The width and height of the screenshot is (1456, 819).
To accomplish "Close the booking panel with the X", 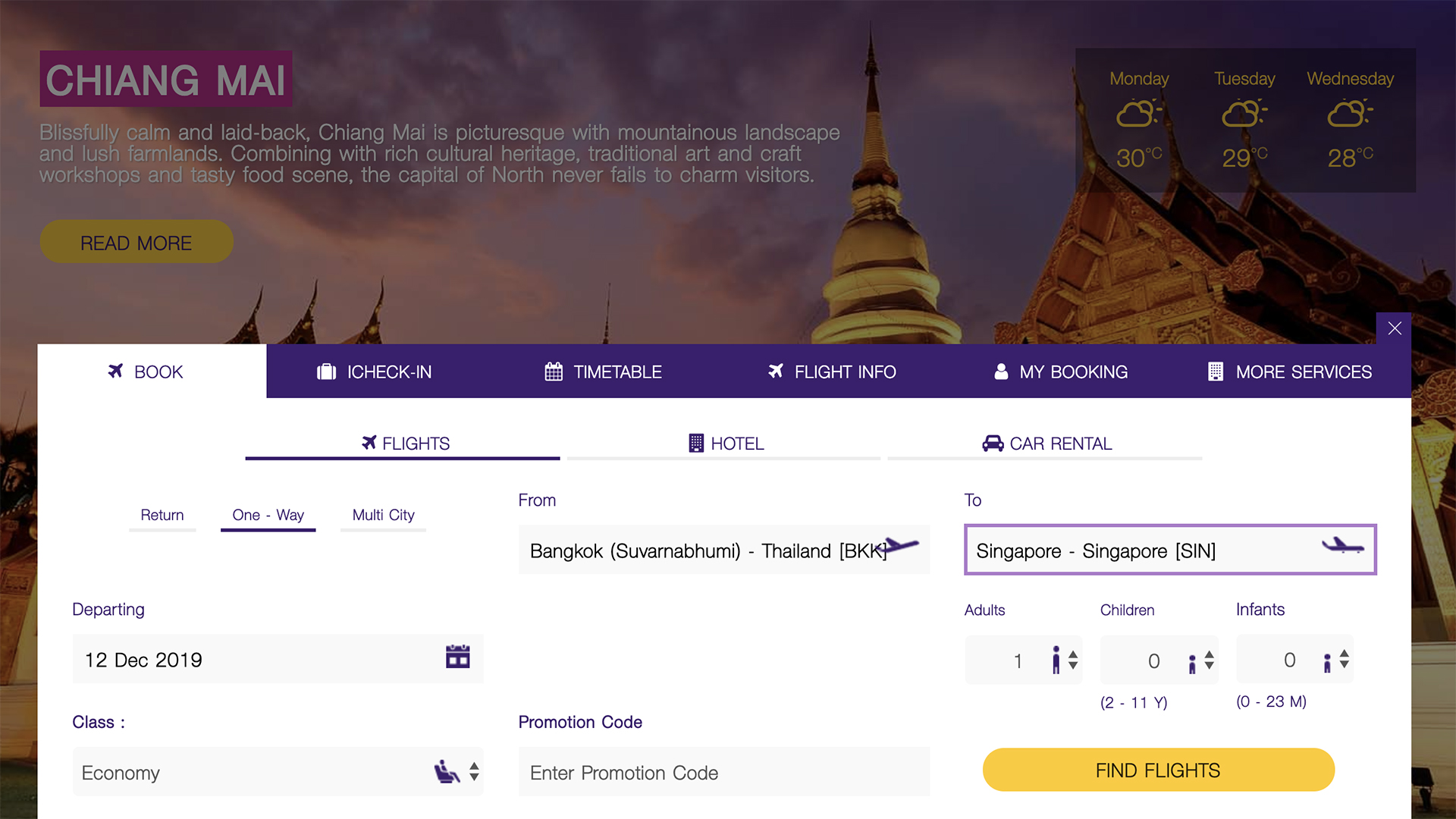I will pos(1394,328).
